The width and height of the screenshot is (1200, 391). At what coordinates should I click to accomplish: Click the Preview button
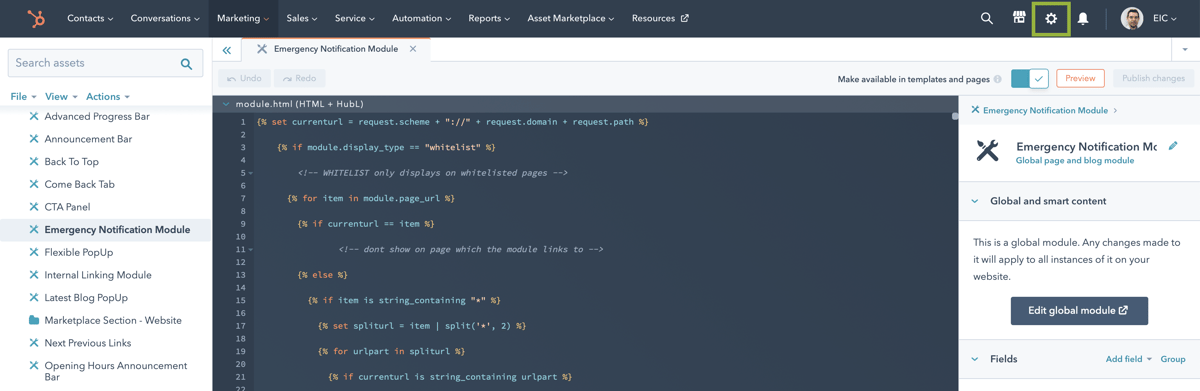tap(1080, 78)
